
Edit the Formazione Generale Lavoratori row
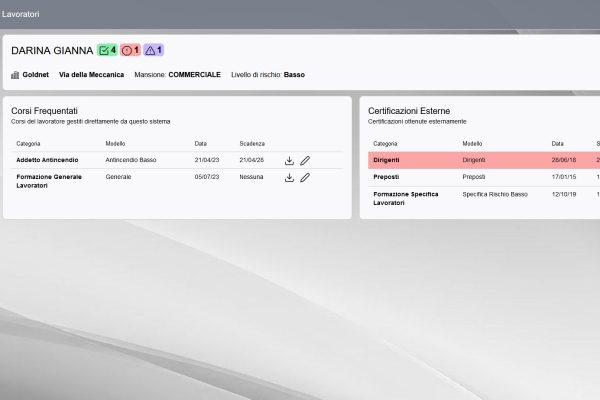pos(305,178)
